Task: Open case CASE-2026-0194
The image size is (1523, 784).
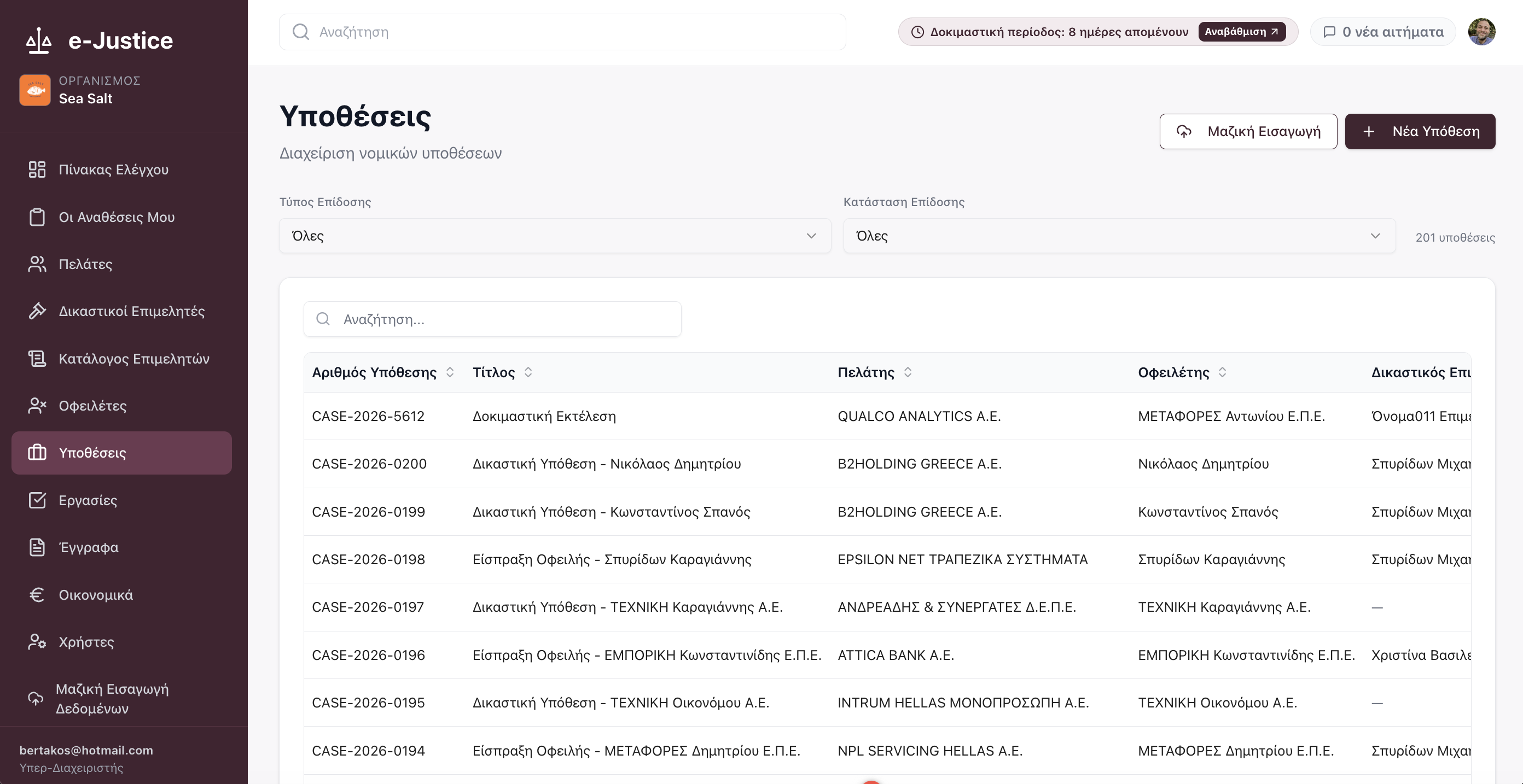Action: pyautogui.click(x=368, y=751)
